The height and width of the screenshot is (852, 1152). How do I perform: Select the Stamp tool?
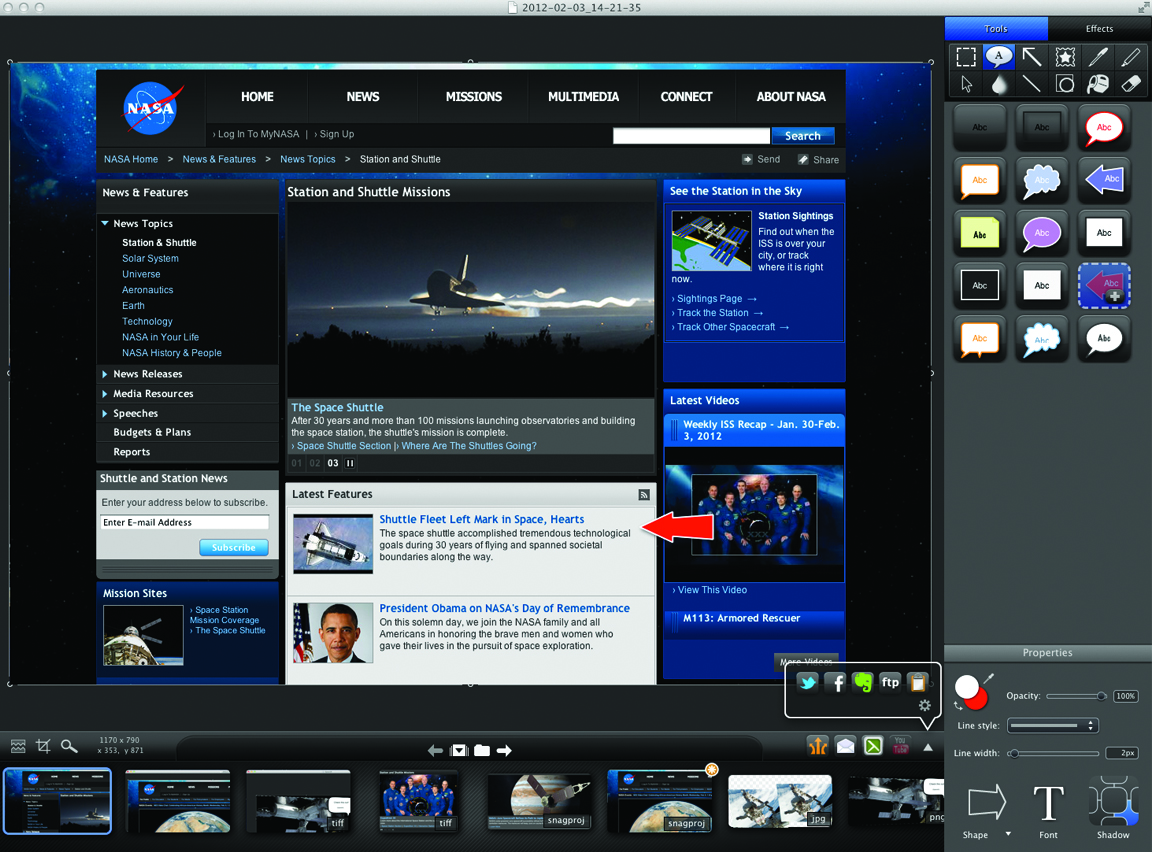[1065, 58]
